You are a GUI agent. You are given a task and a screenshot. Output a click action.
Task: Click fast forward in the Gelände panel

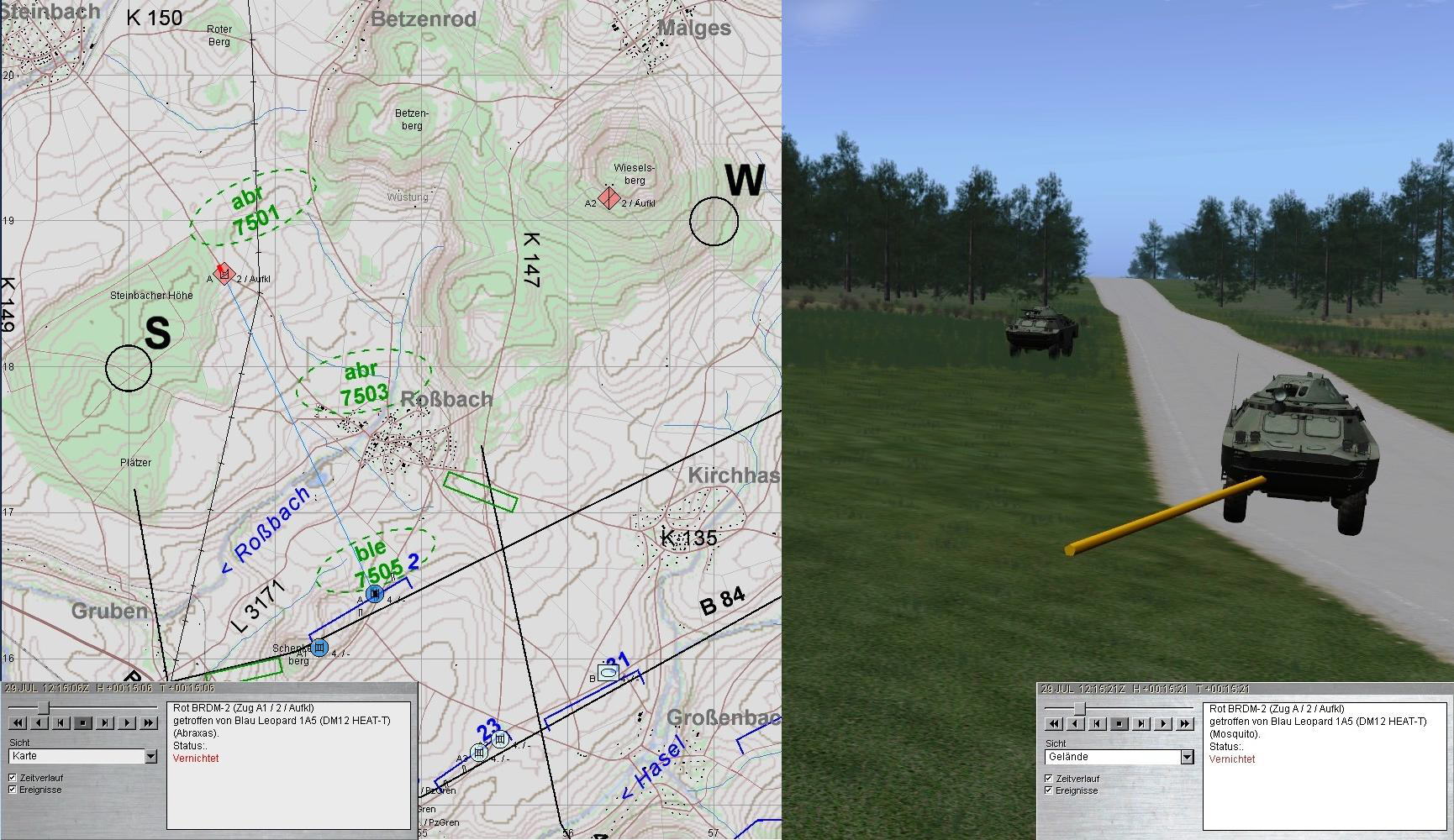tap(1185, 723)
